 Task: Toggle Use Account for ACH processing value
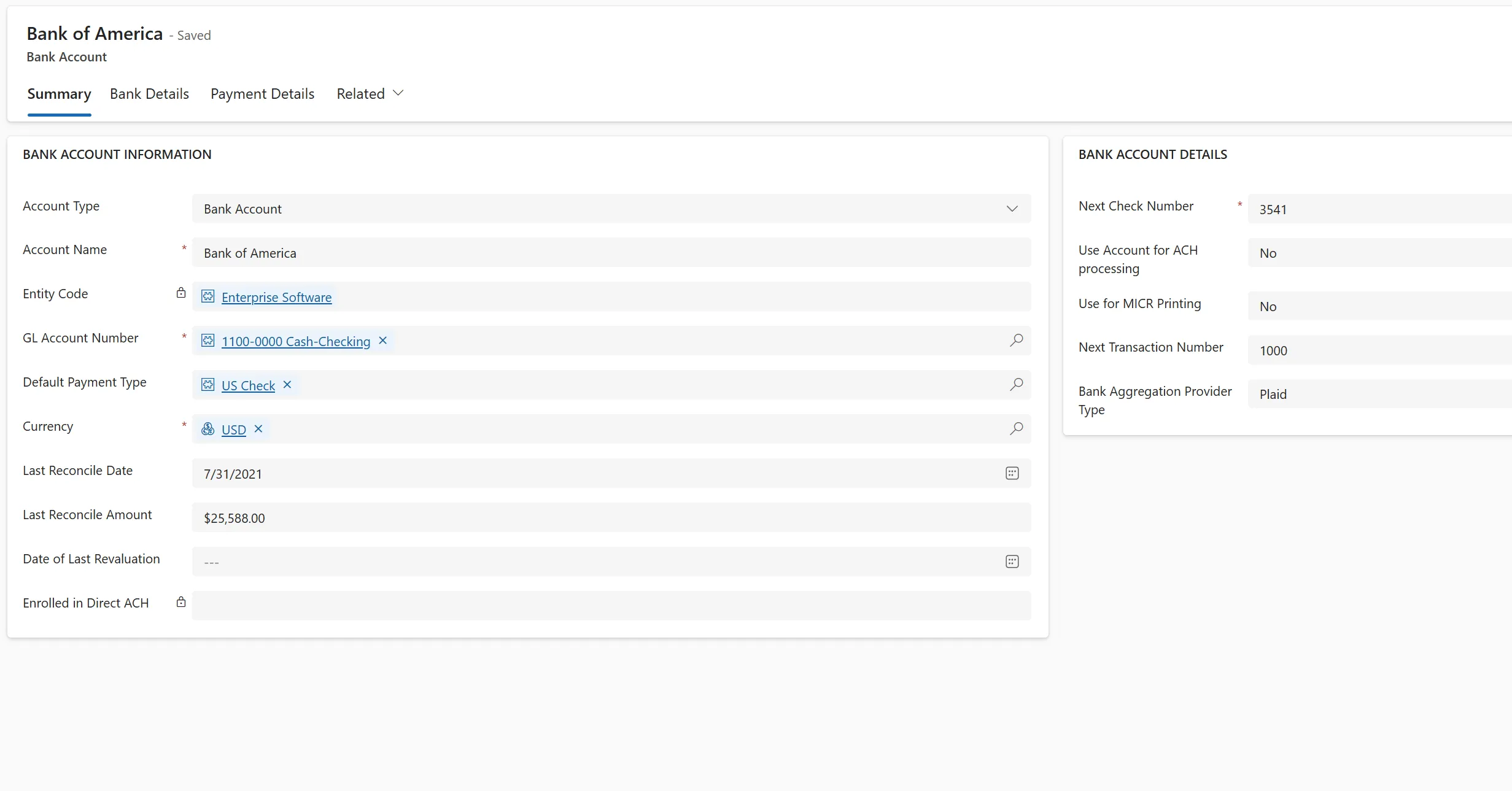tap(1379, 253)
